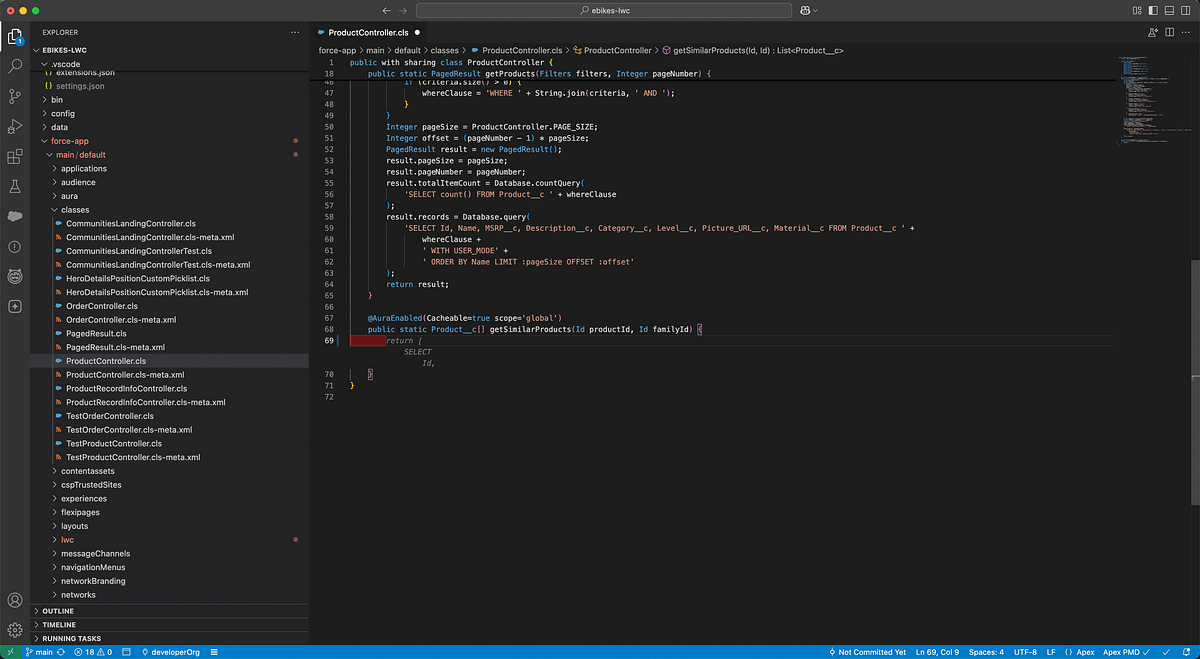Viewport: 1200px width, 659px height.
Task: Open the Search view in activity bar
Action: [x=15, y=66]
